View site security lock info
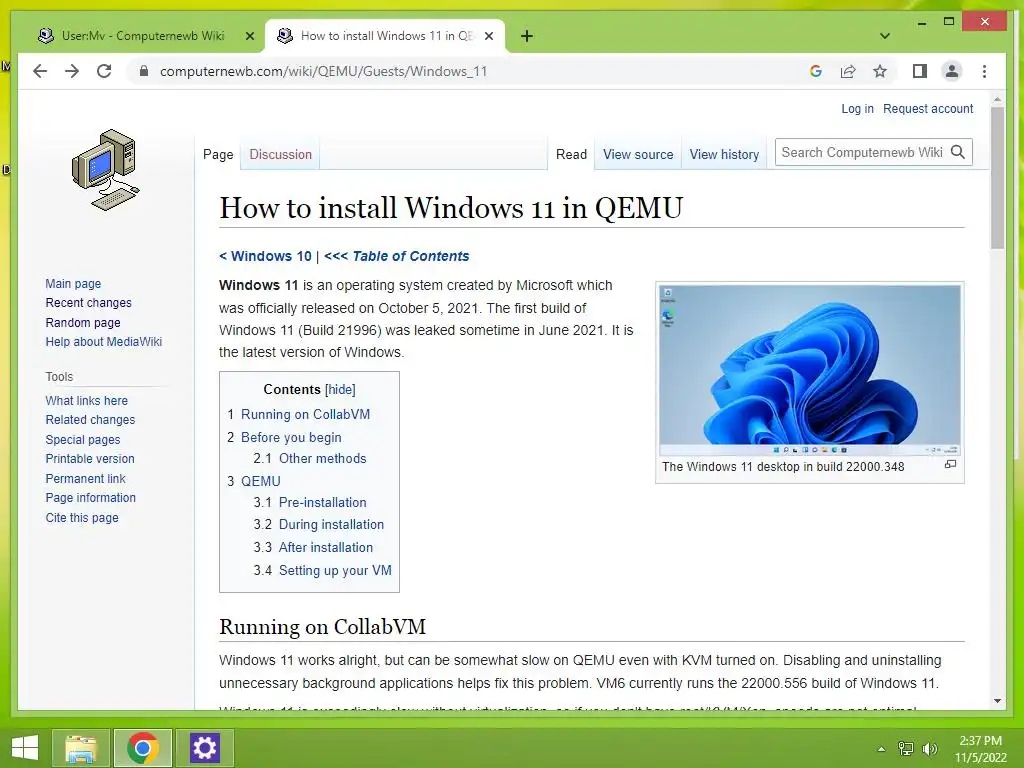 [x=144, y=71]
